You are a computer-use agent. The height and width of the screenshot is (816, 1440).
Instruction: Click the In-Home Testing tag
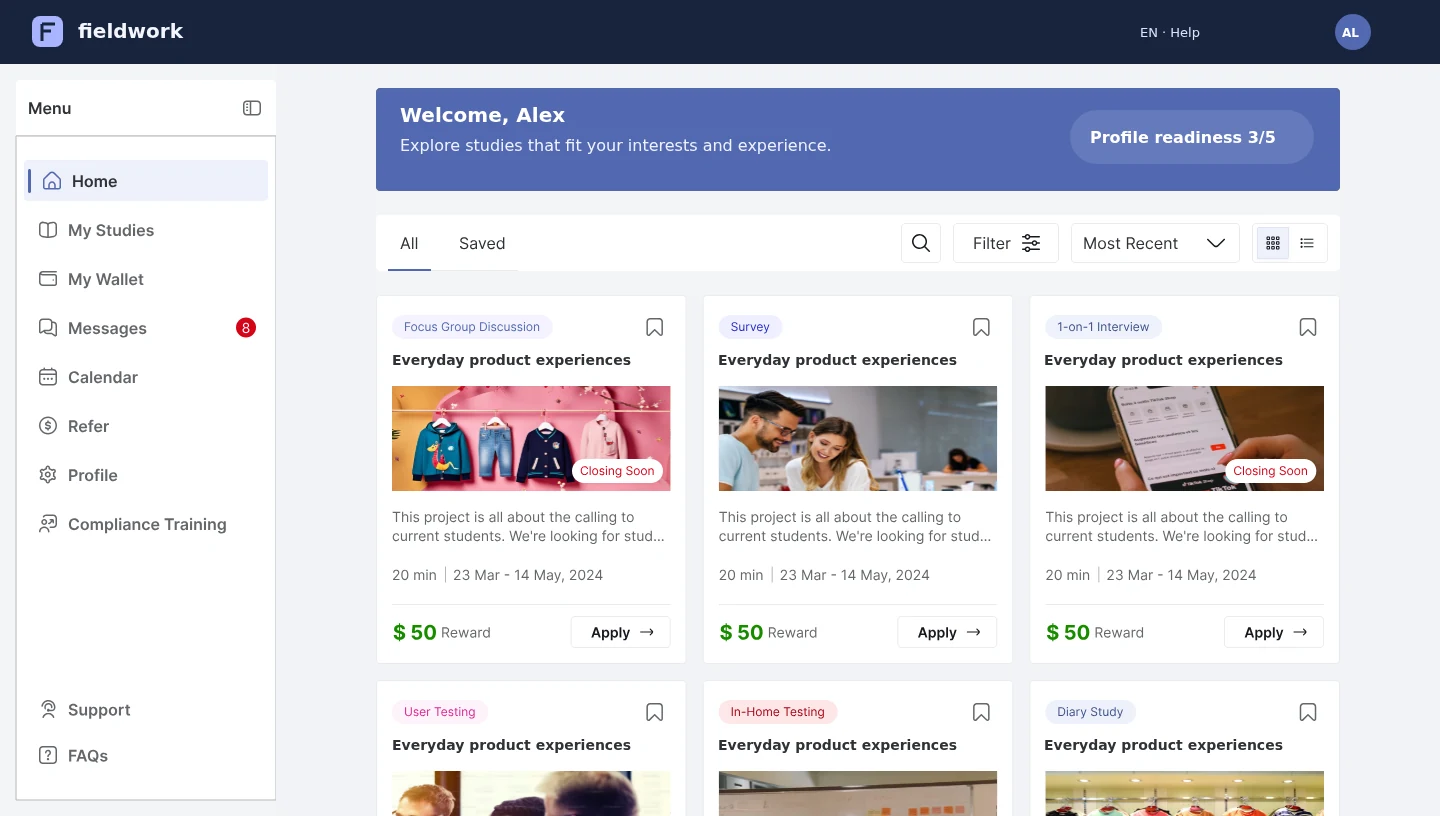pos(778,712)
